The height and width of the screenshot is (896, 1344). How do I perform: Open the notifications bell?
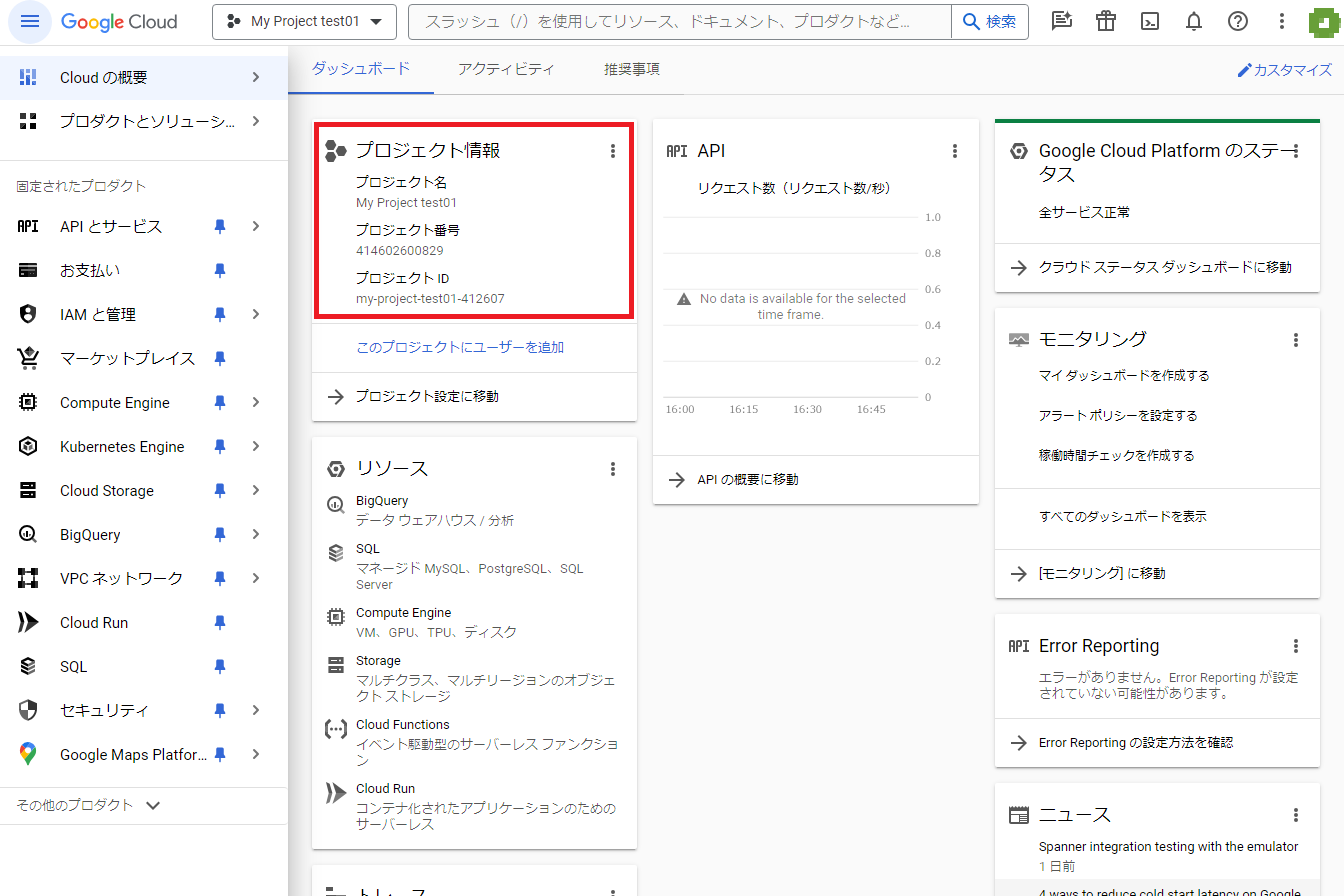tap(1193, 22)
